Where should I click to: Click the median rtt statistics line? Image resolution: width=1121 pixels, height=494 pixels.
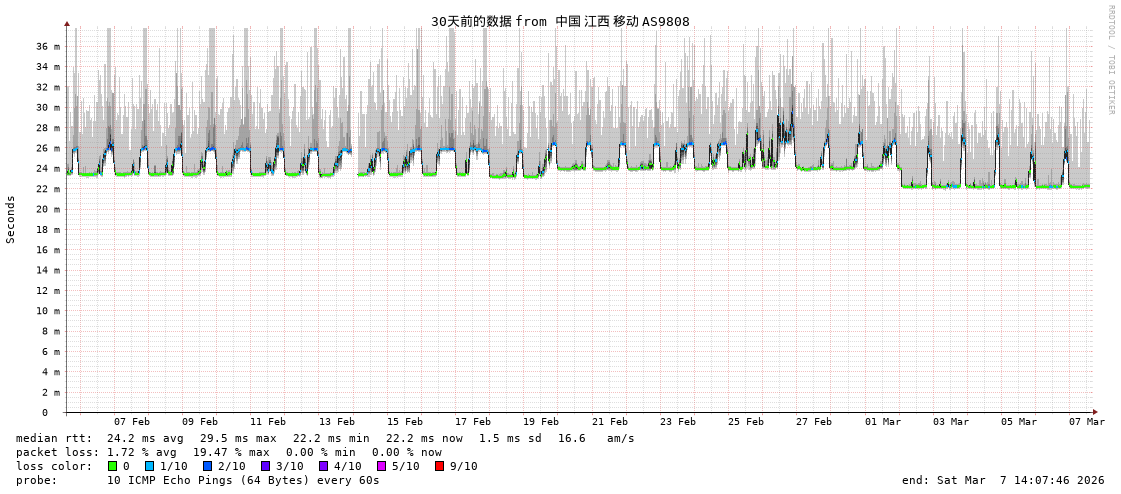pos(325,438)
